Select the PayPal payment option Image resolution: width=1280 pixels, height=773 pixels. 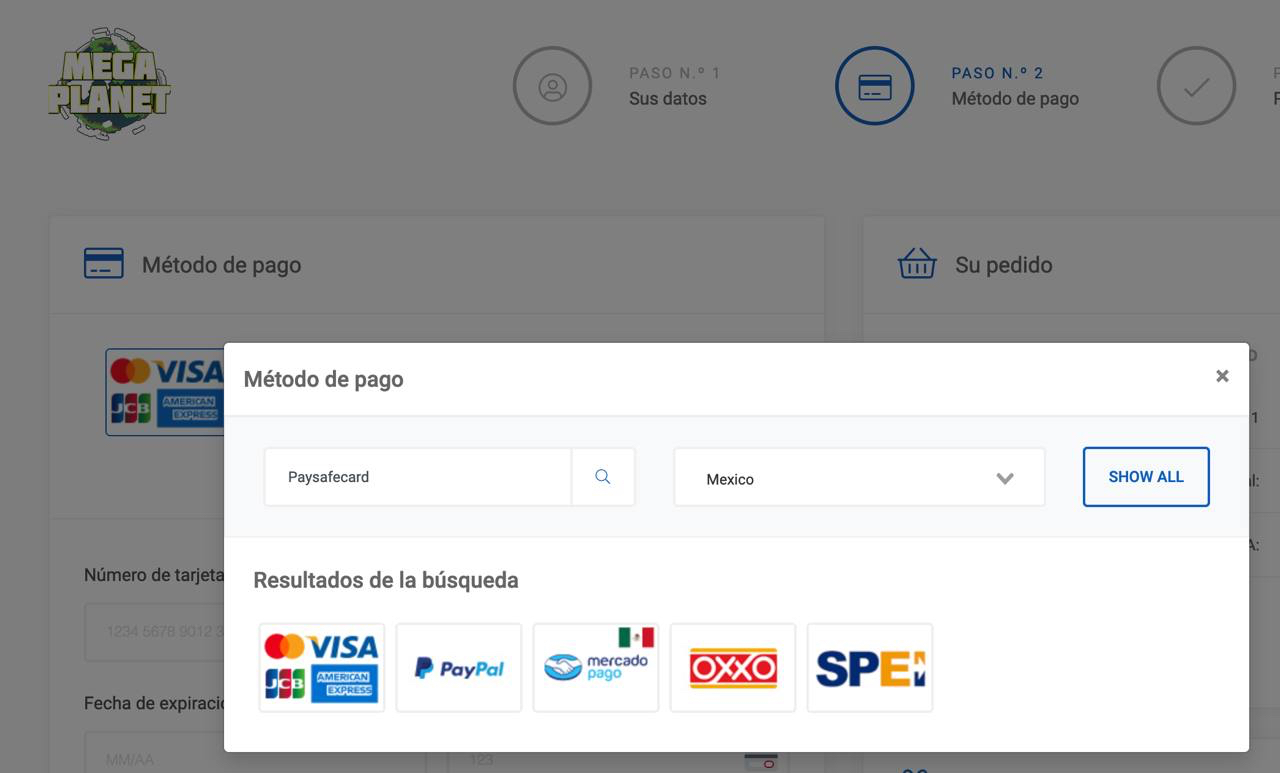tap(459, 668)
